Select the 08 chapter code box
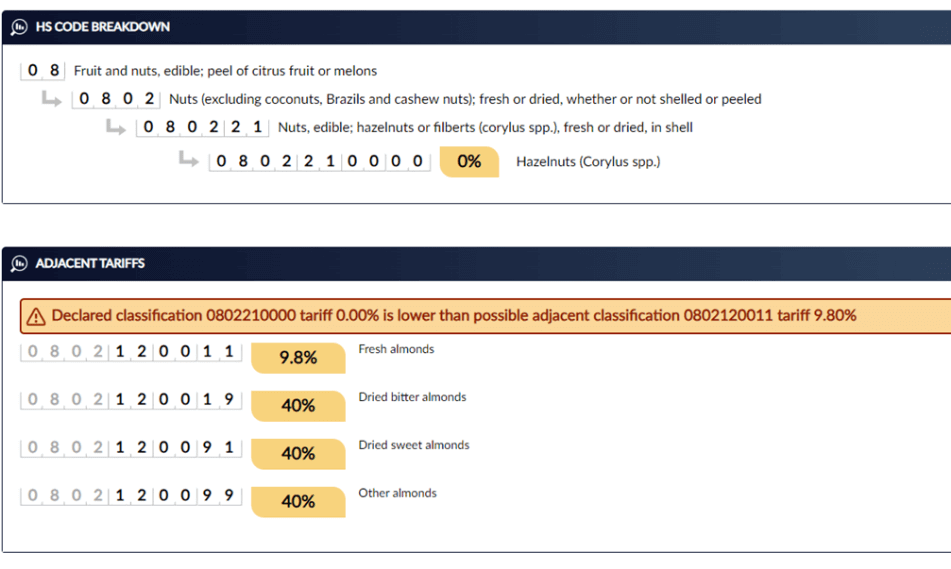951x569 pixels. pyautogui.click(x=42, y=70)
